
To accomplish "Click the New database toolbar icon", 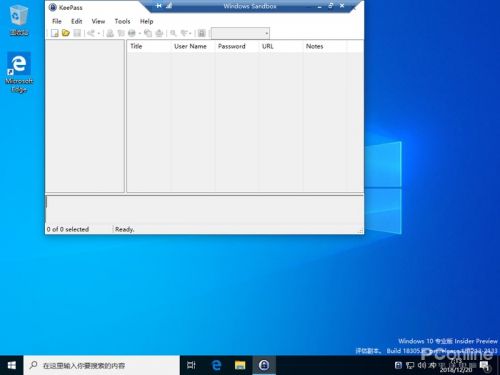I will pyautogui.click(x=55, y=33).
